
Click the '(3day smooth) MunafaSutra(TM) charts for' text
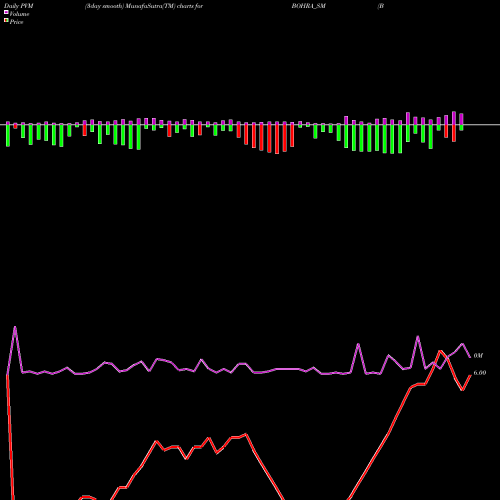tap(144, 6)
